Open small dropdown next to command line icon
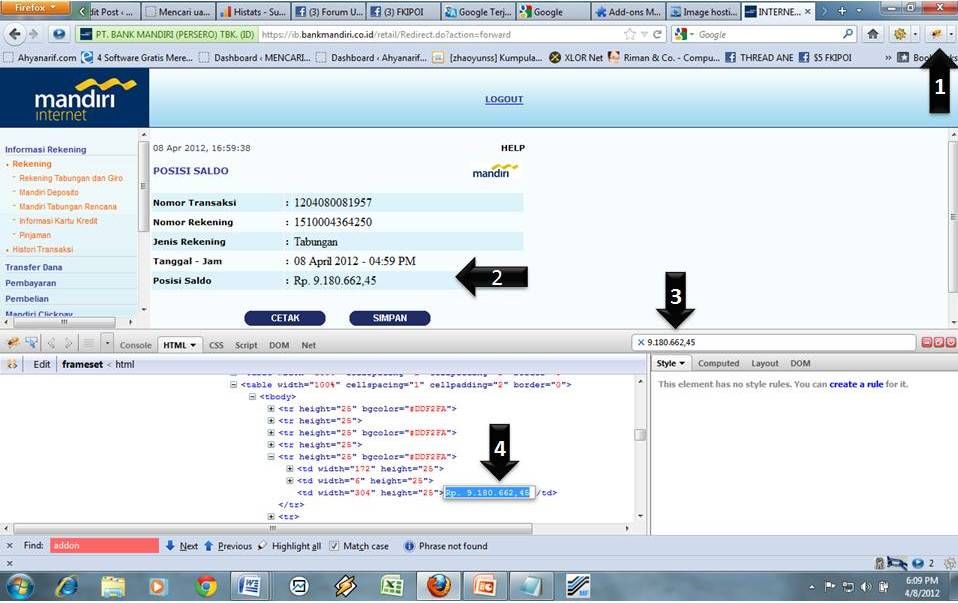Screen dimensions: 958x603 [108, 344]
